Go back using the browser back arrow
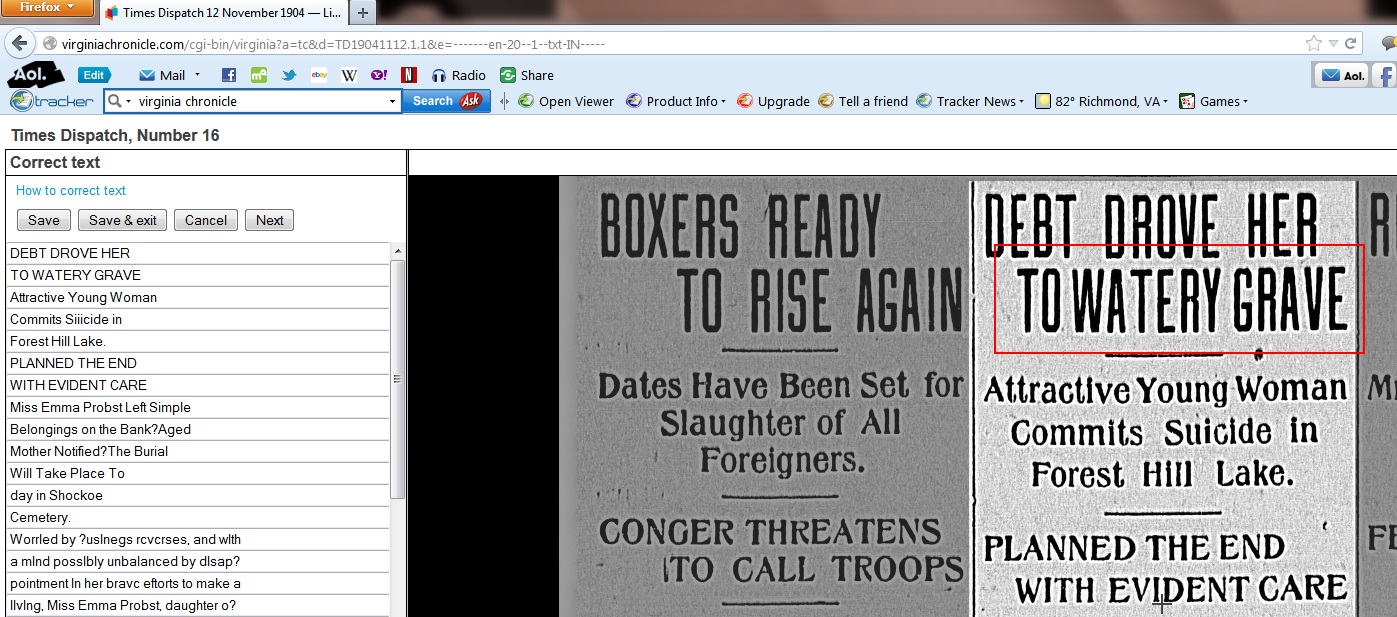This screenshot has width=1397, height=617. click(x=19, y=44)
